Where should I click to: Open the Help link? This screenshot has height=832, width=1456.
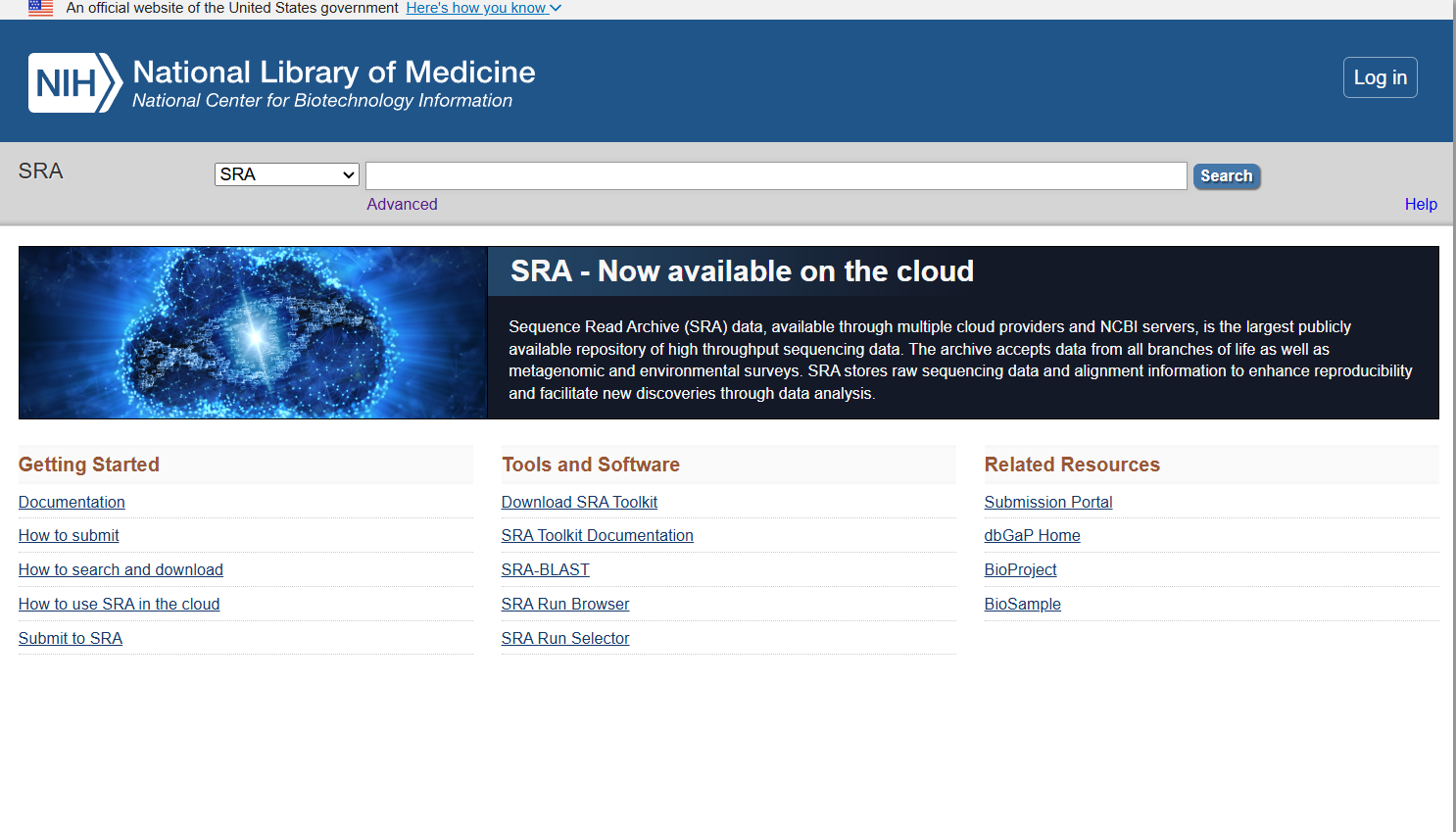click(x=1421, y=204)
